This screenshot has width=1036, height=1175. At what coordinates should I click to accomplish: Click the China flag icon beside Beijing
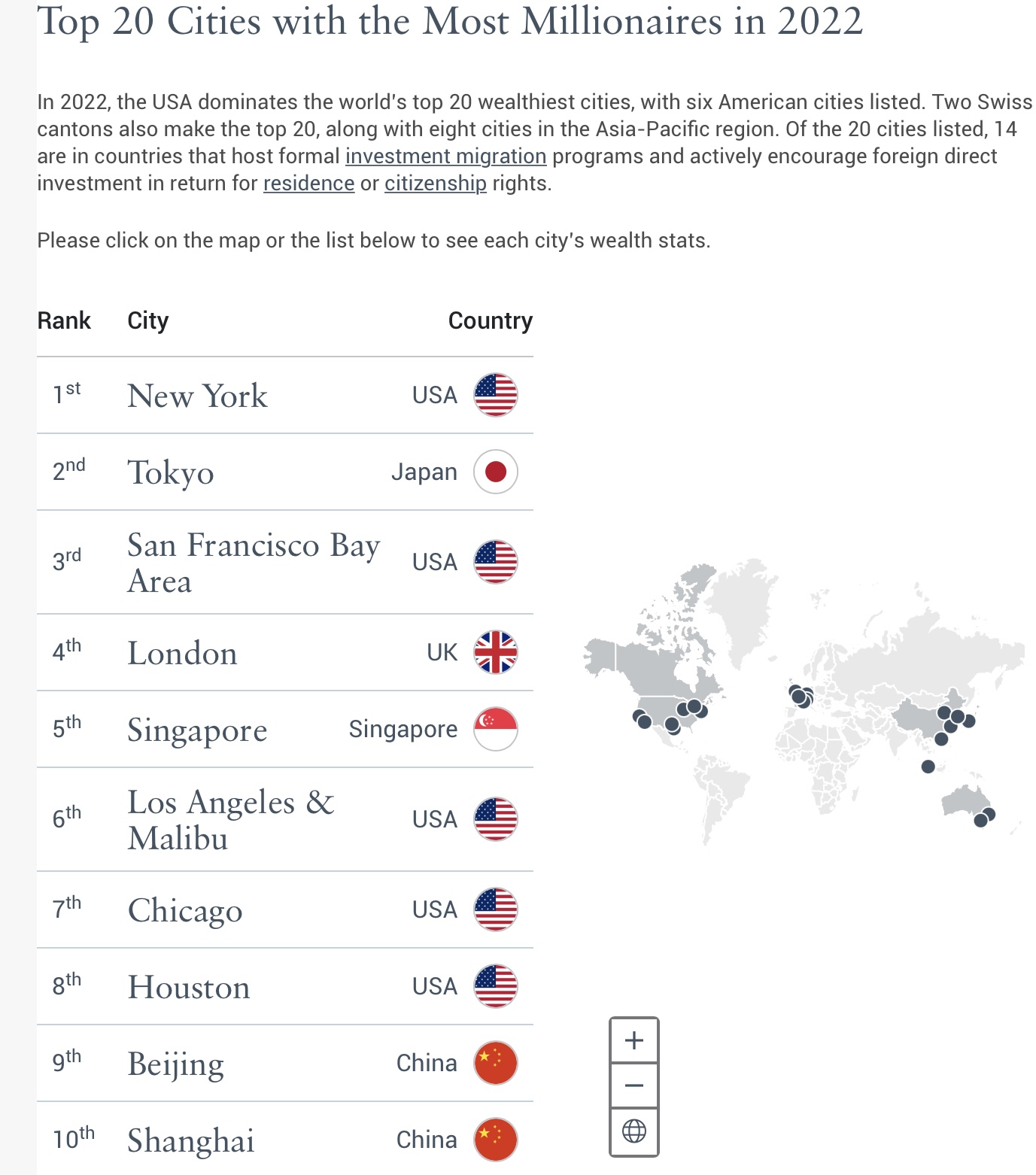pyautogui.click(x=495, y=1063)
